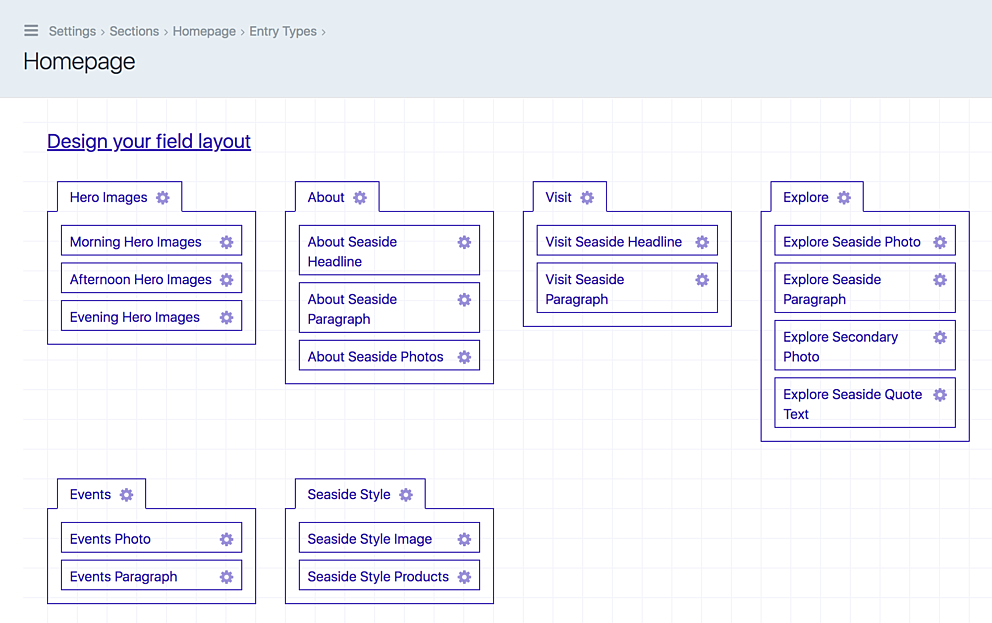This screenshot has width=992, height=623.
Task: Open gear settings for About tab
Action: pos(360,197)
